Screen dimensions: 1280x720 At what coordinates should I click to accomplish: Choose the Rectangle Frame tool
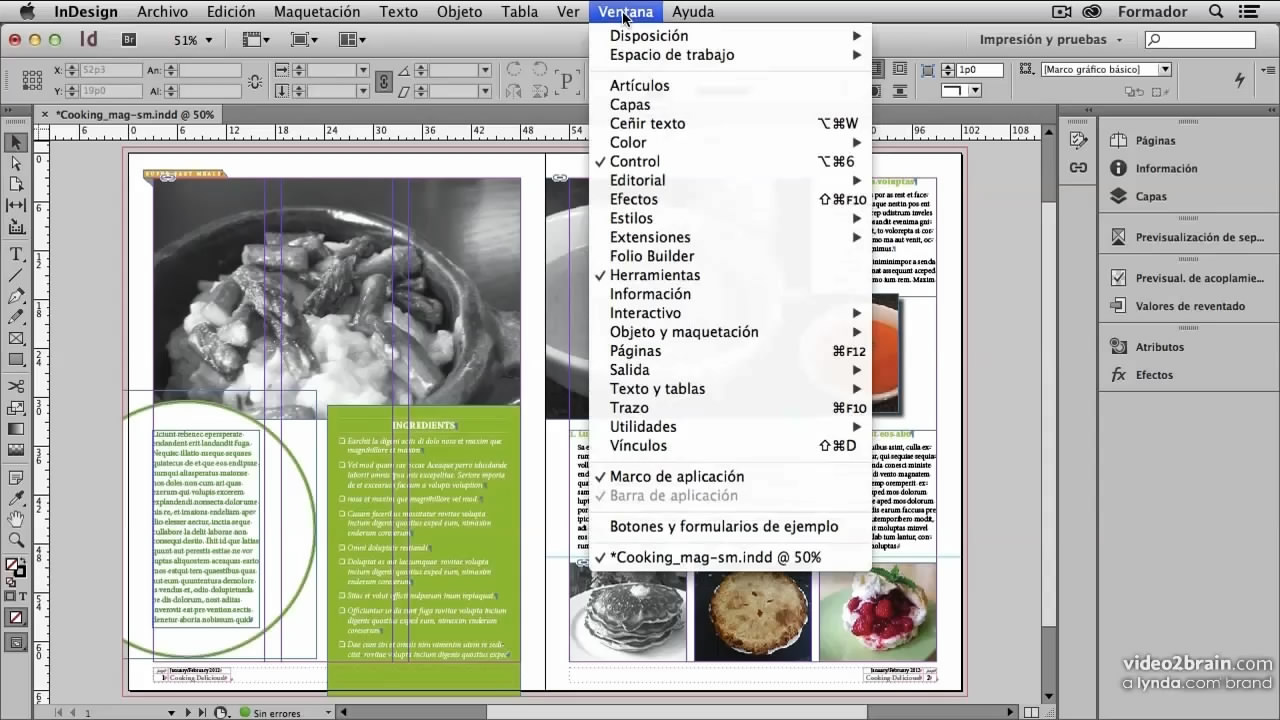click(16, 339)
